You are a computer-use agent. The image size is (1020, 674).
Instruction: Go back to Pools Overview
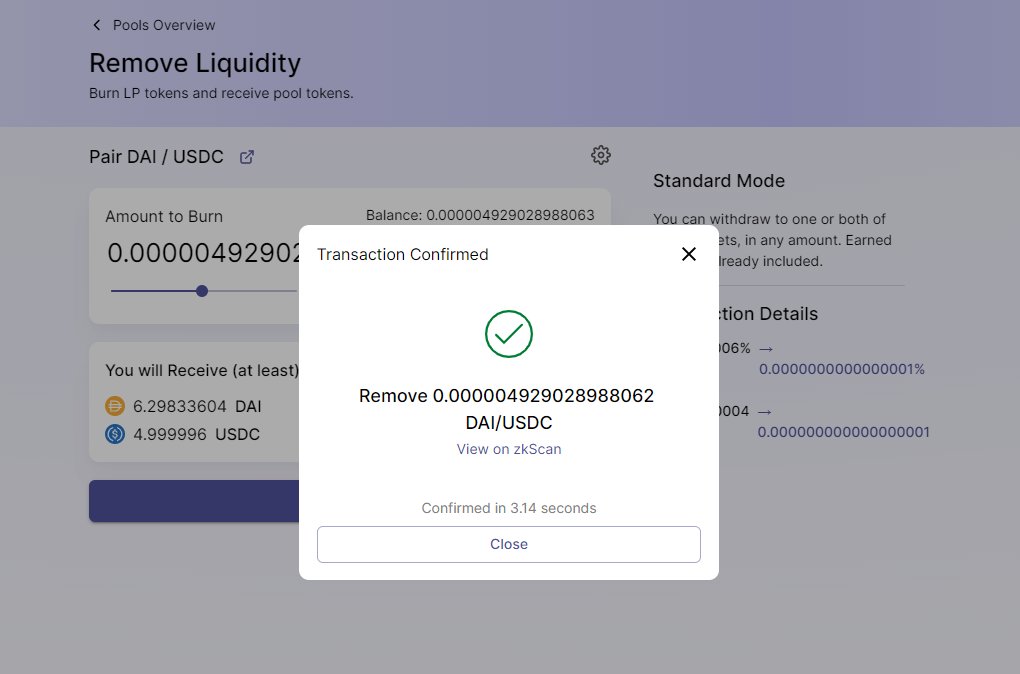(x=164, y=25)
